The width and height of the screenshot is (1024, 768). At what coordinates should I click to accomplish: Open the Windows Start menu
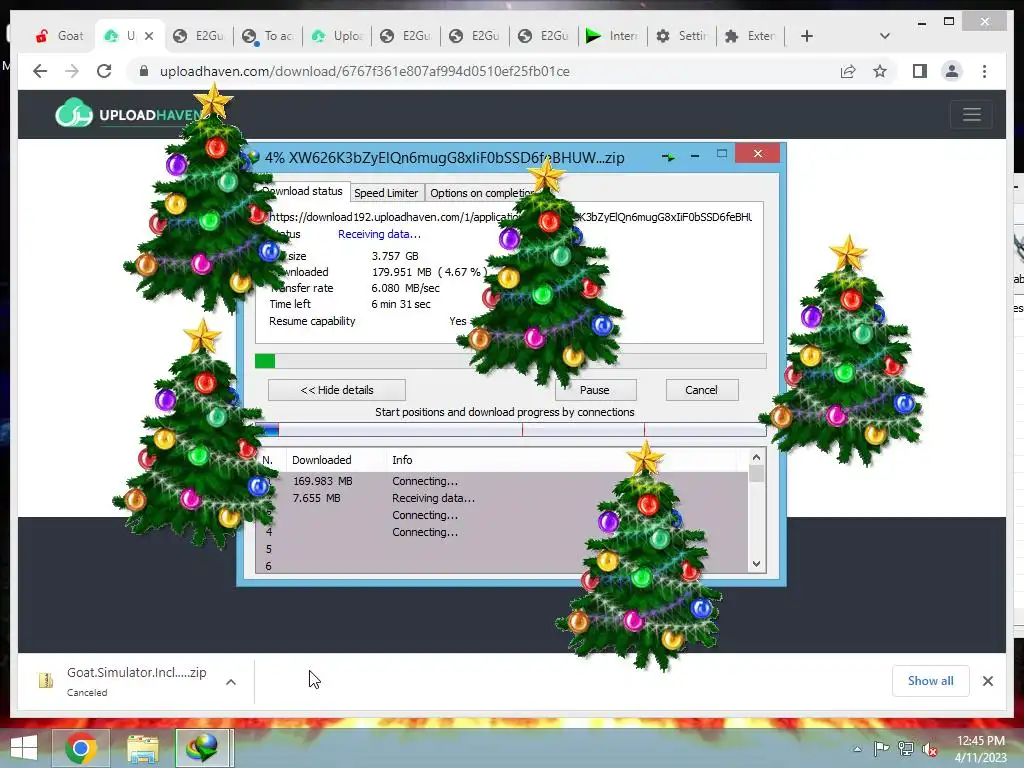(24, 748)
